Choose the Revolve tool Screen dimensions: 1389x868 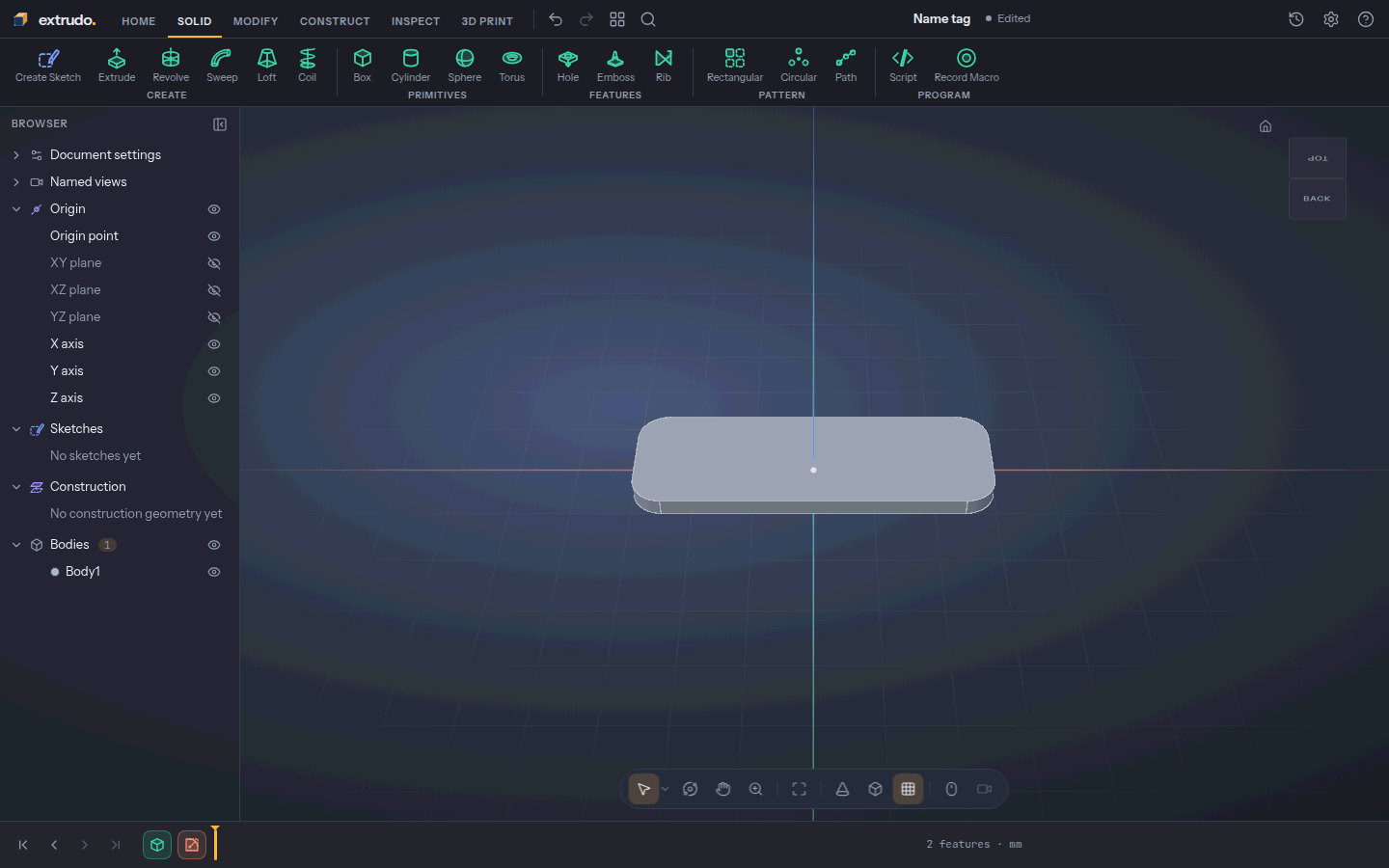coord(171,66)
